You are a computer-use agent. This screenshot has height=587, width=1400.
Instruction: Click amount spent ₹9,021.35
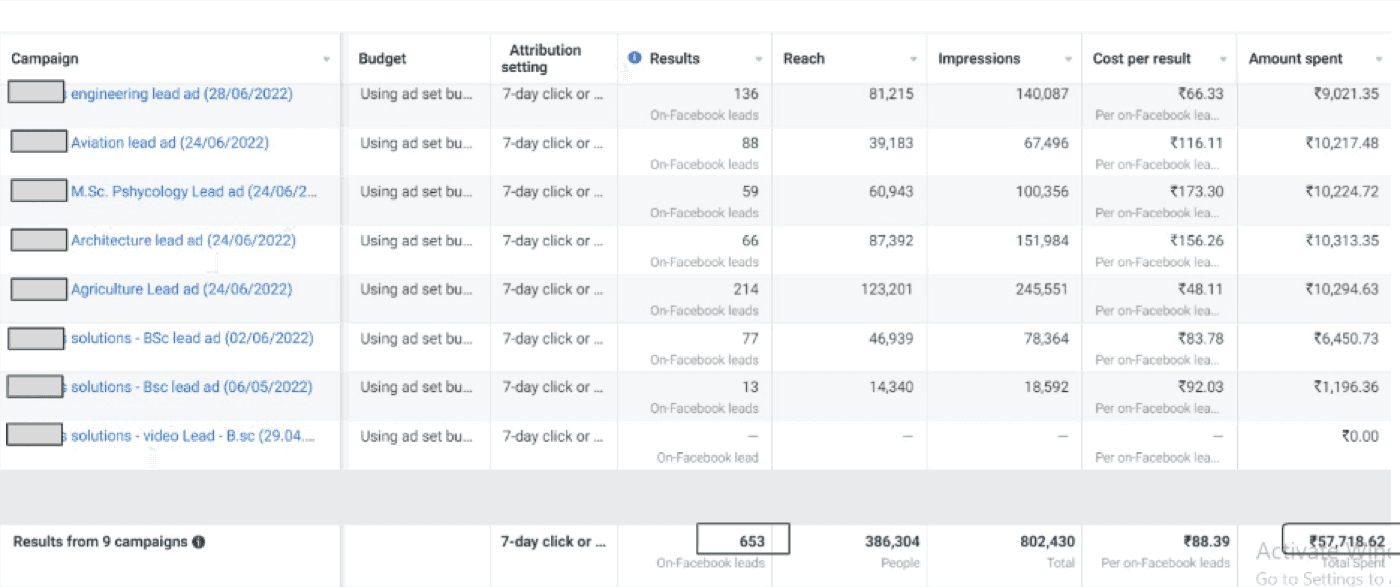click(x=1346, y=94)
